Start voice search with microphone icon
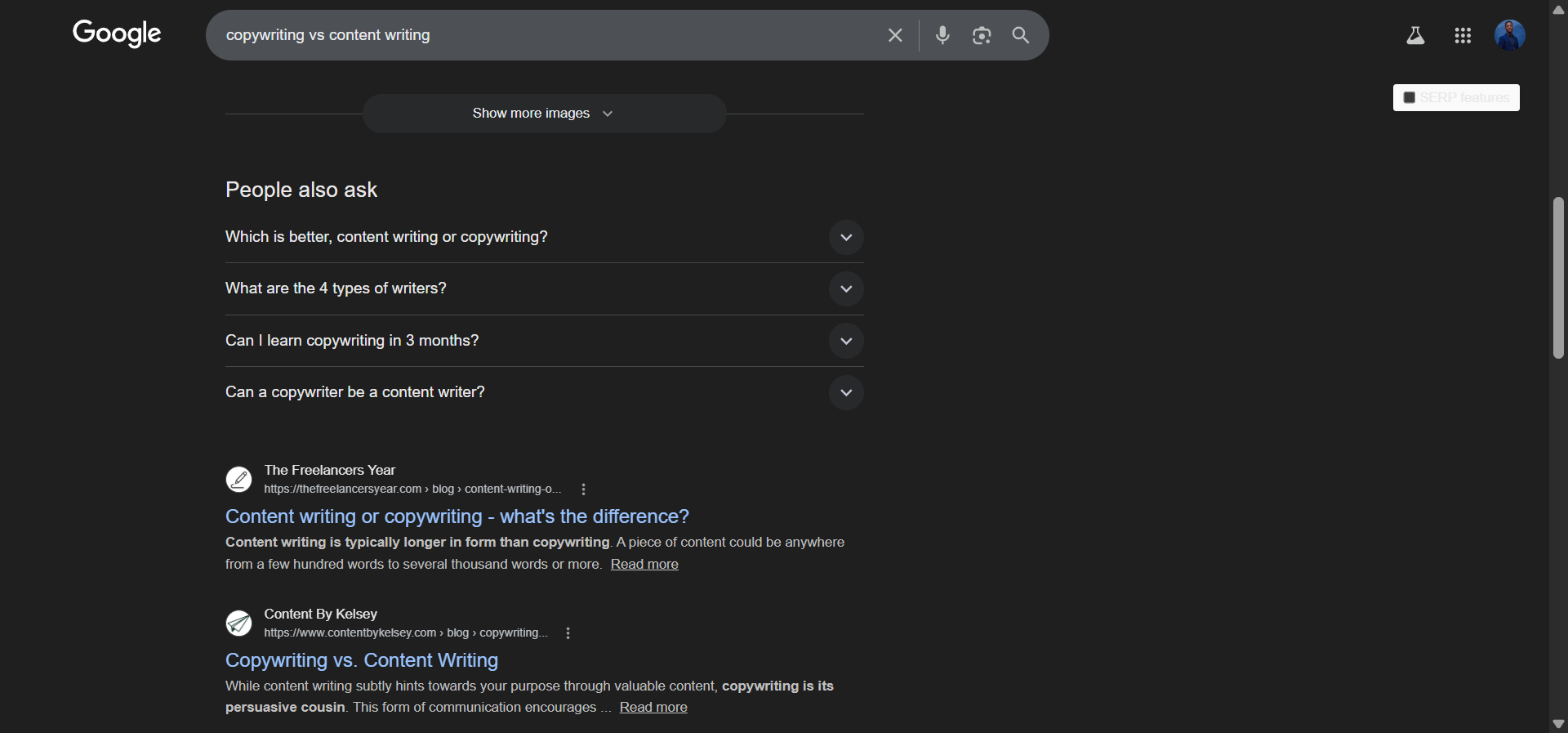This screenshot has width=1568, height=733. coord(942,35)
